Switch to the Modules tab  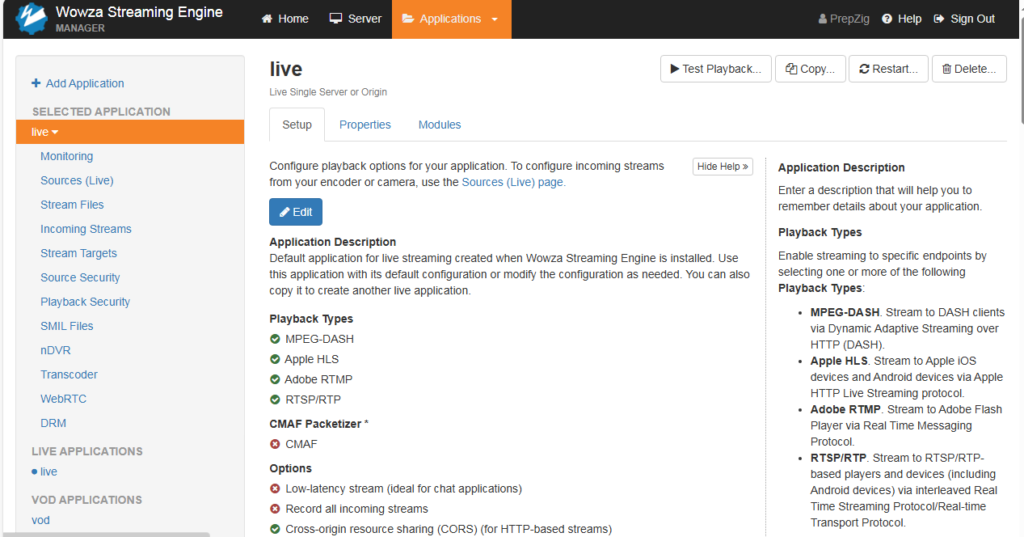tap(440, 125)
